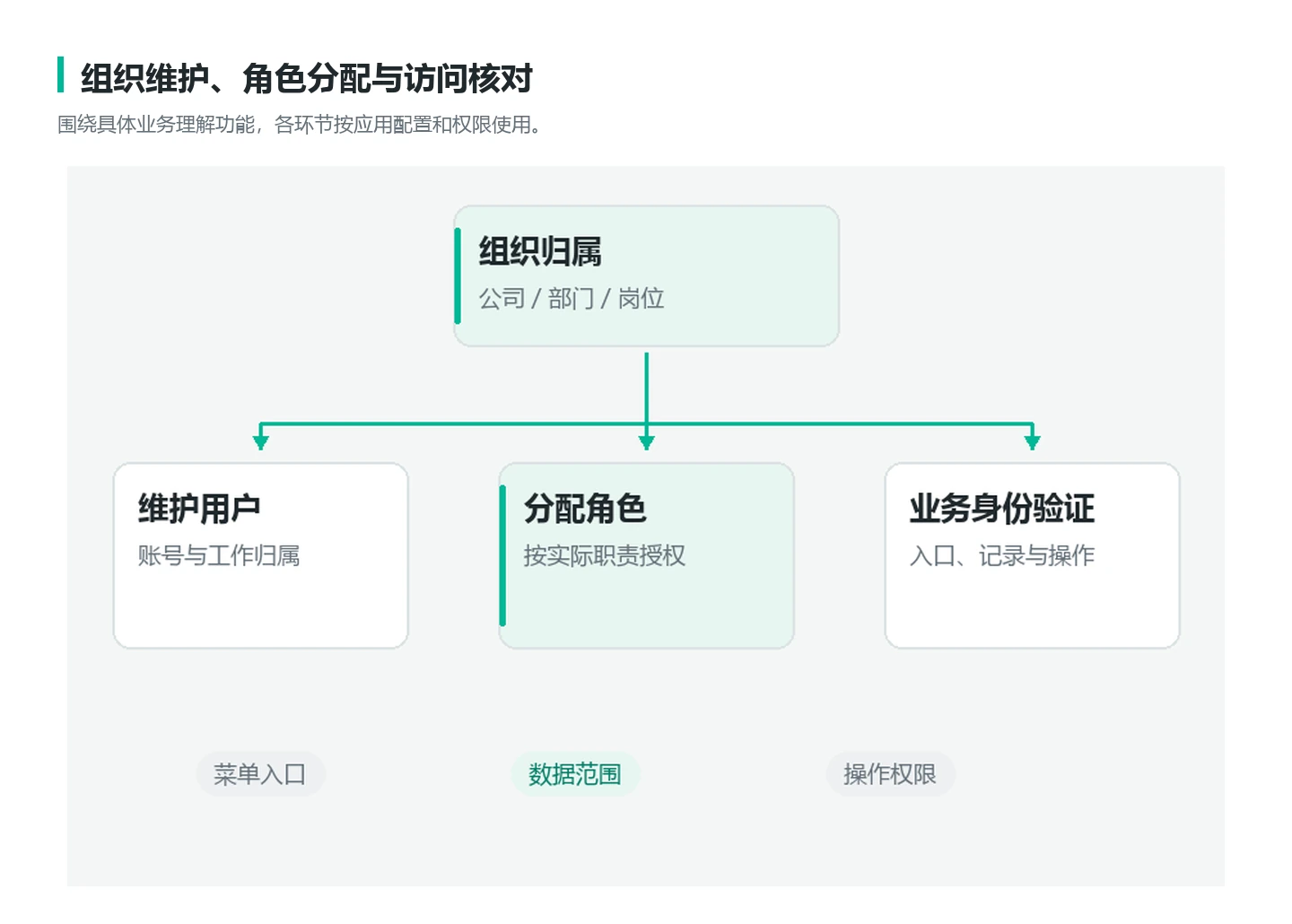Click the subtitle starting with 围绕具体业务理解功能
Image resolution: width=1292 pixels, height=924 pixels.
pyautogui.click(x=300, y=125)
